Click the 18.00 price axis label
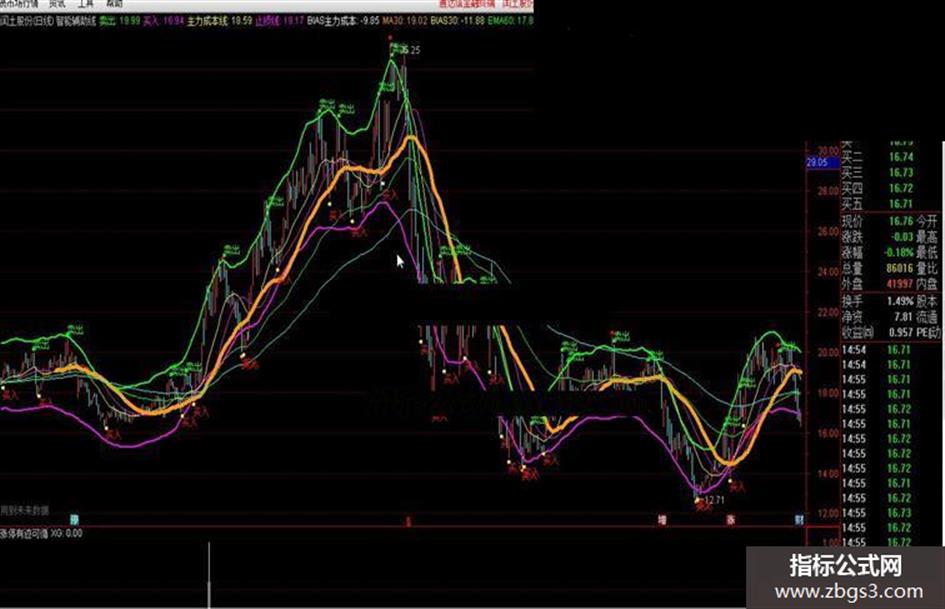945x609 pixels. (827, 393)
